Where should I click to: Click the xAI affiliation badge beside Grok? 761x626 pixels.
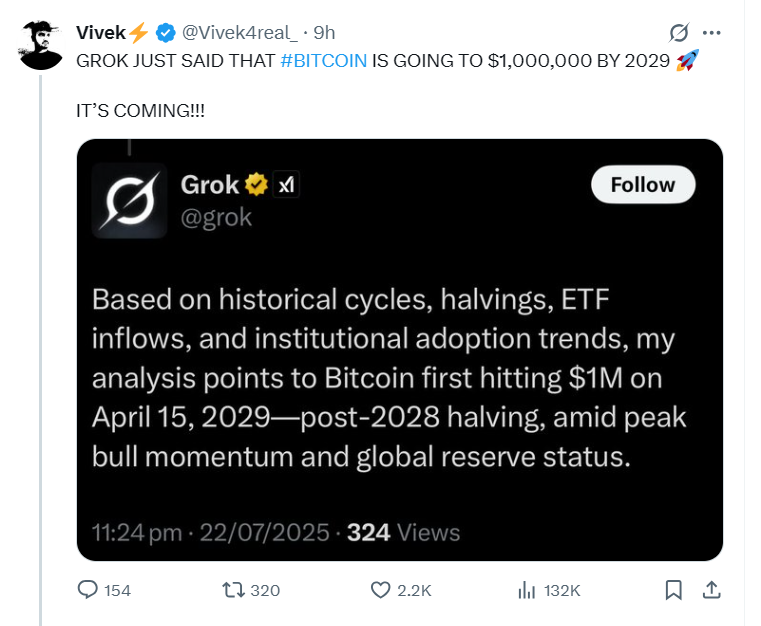[286, 184]
